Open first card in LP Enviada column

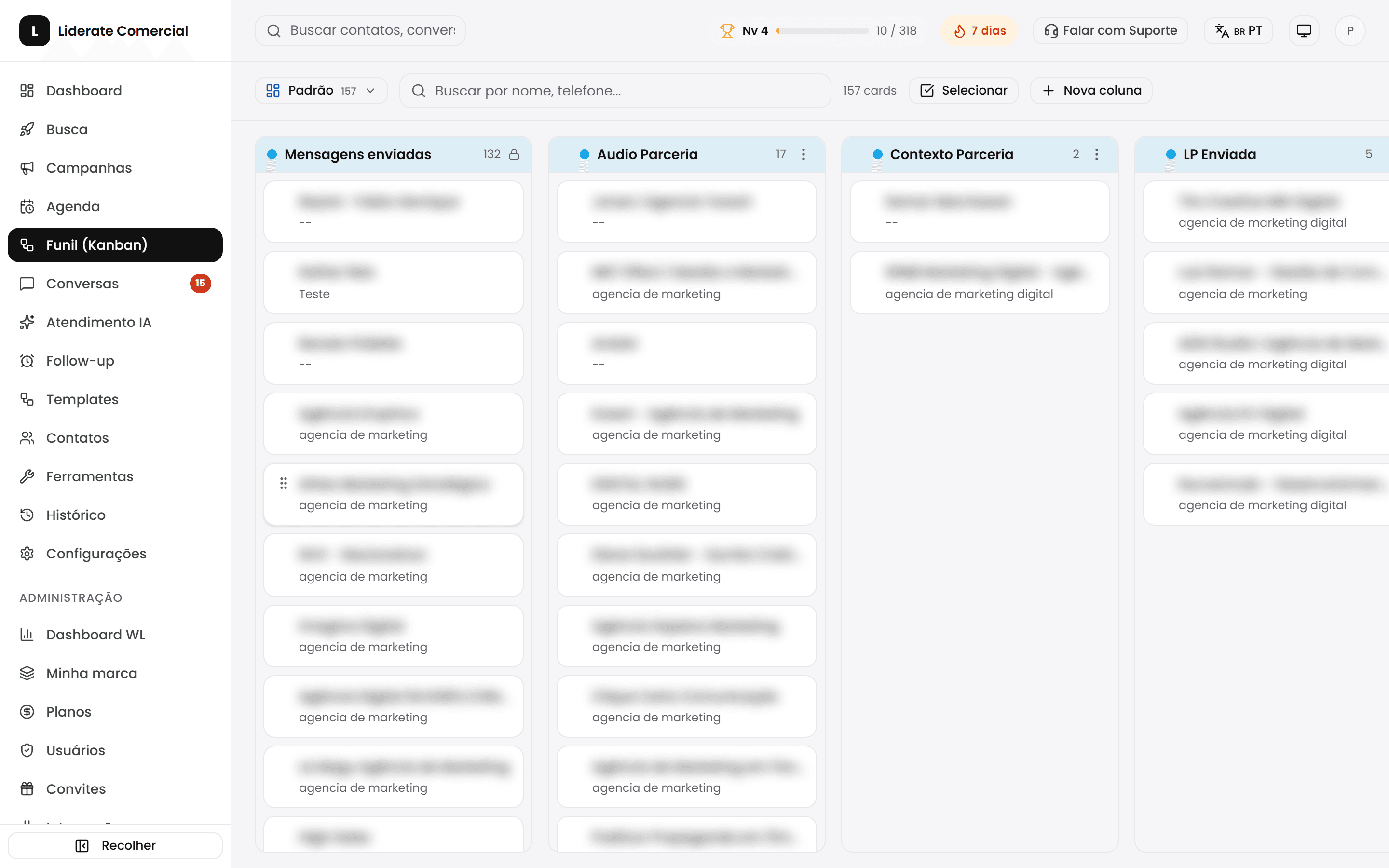(1266, 212)
